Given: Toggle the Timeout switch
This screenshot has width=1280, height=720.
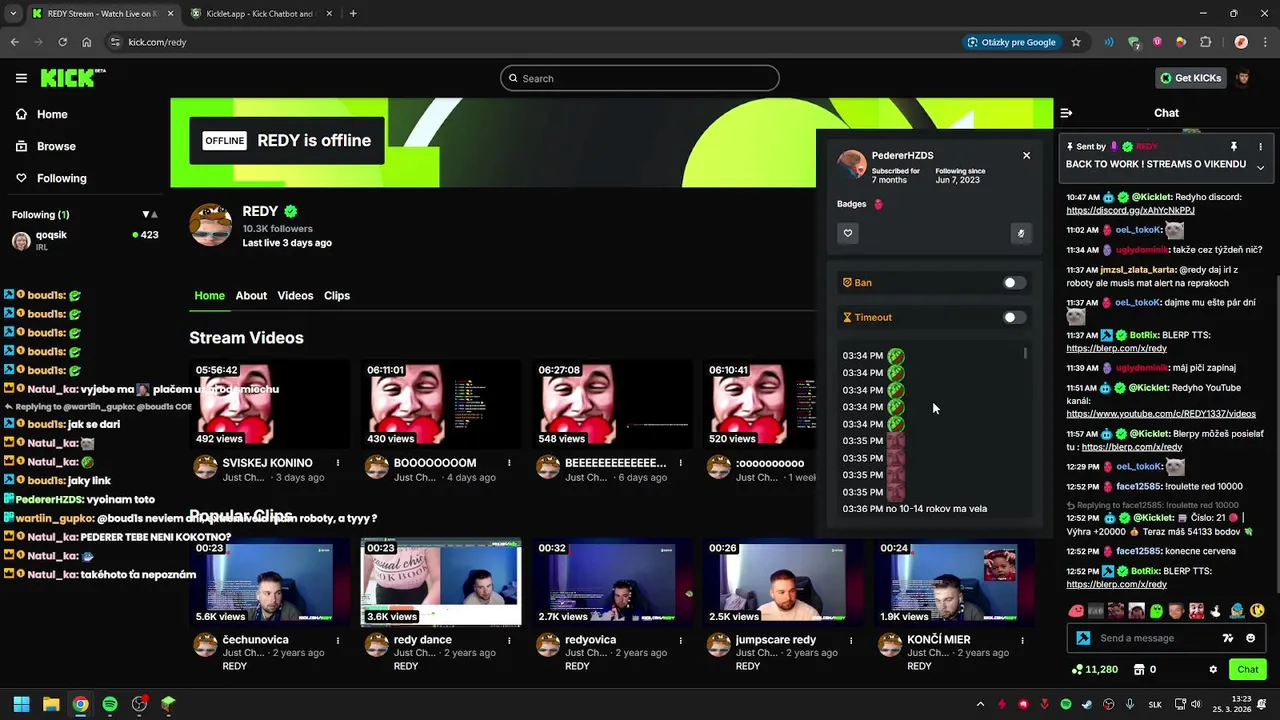Looking at the screenshot, I should (1014, 318).
